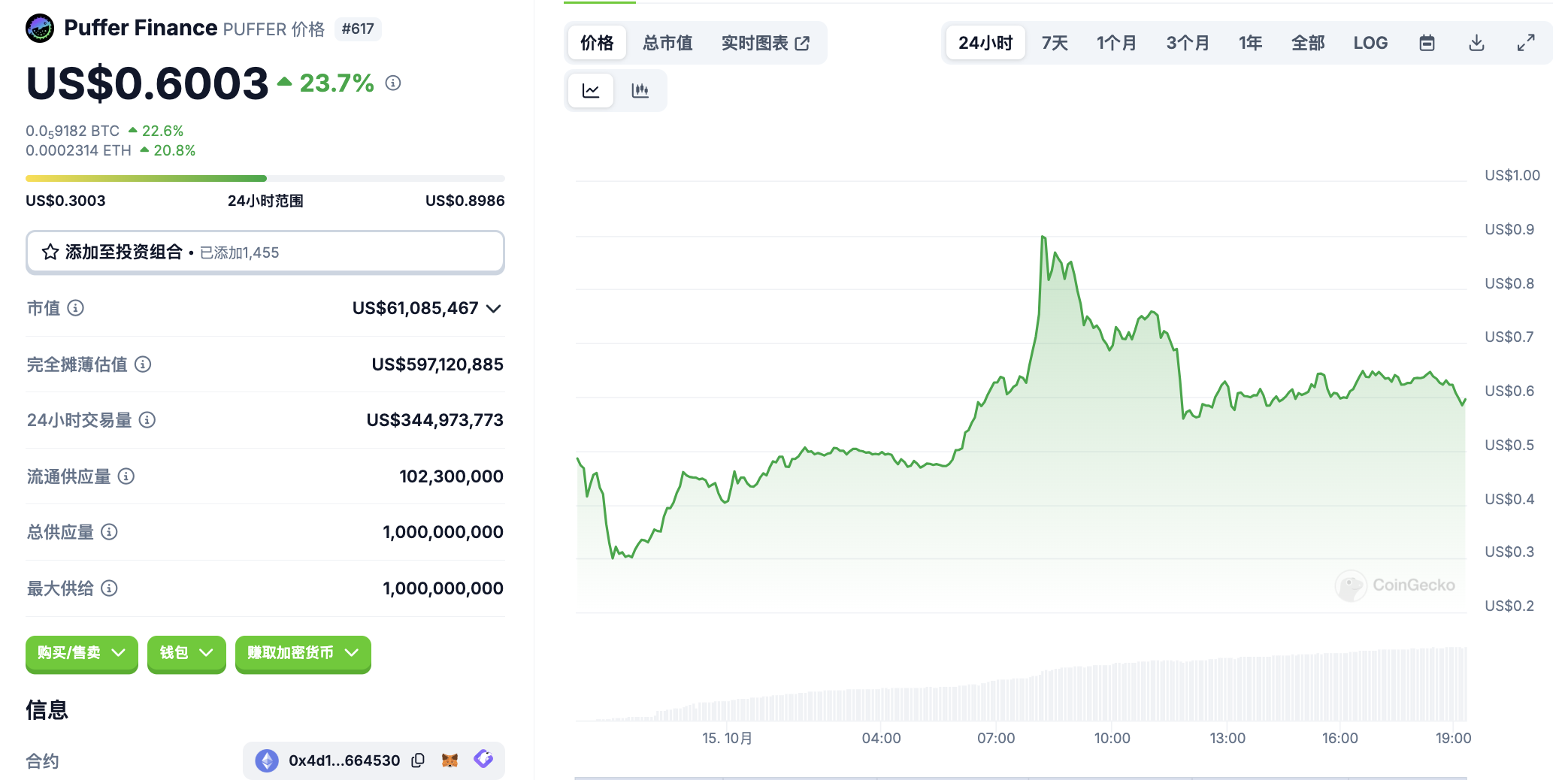Screen dimensions: 1568x780
Task: Show market cap info tooltip icon
Action: [x=76, y=307]
